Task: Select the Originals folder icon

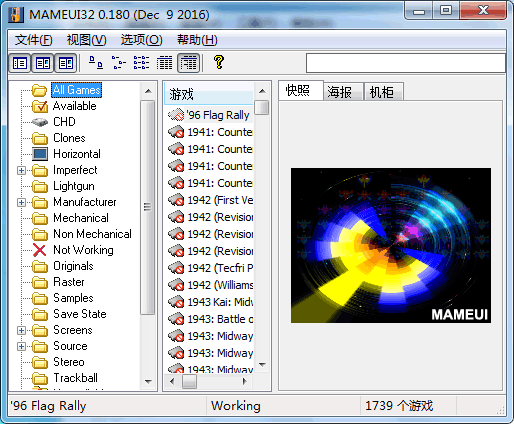Action: point(40,266)
